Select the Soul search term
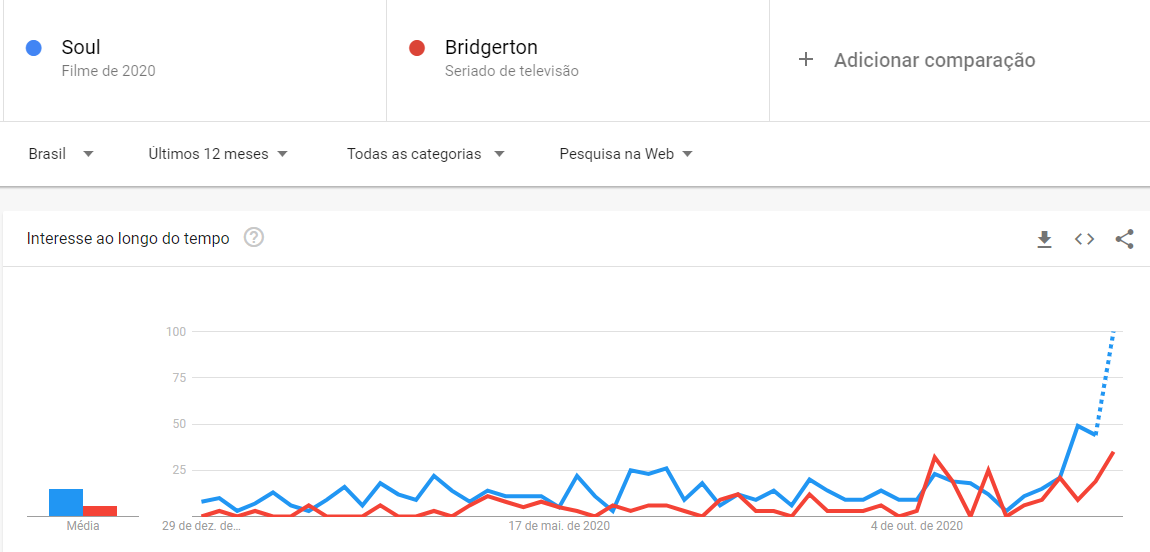 tap(81, 47)
